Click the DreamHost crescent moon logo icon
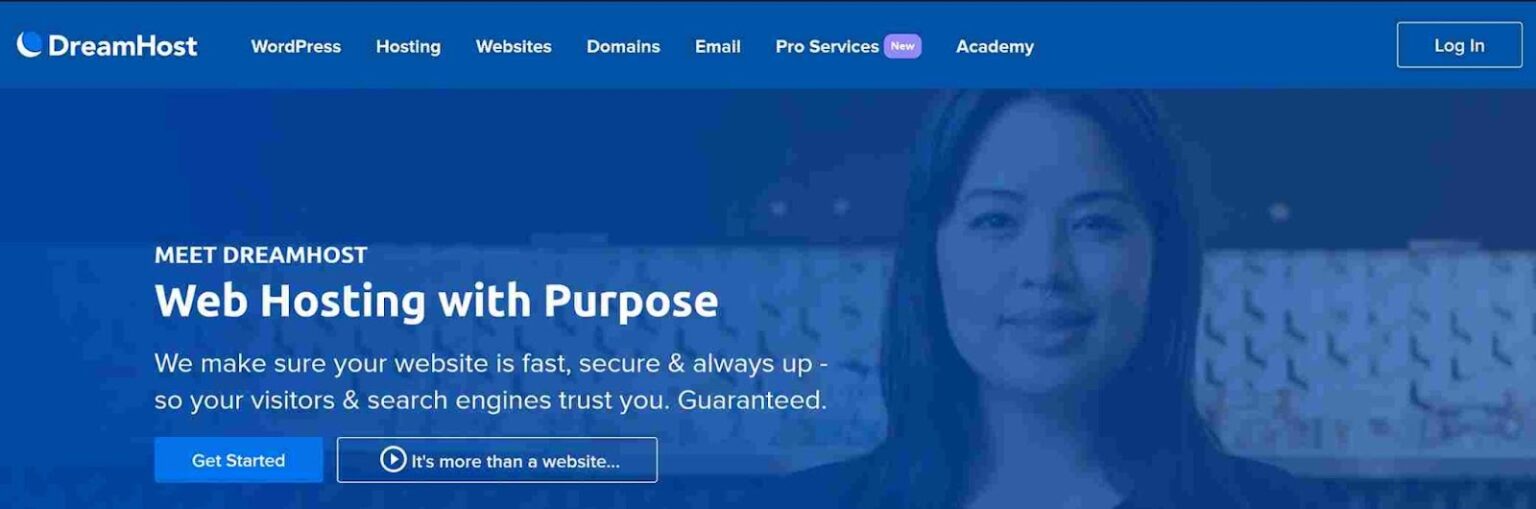Image resolution: width=1536 pixels, height=509 pixels. point(29,44)
